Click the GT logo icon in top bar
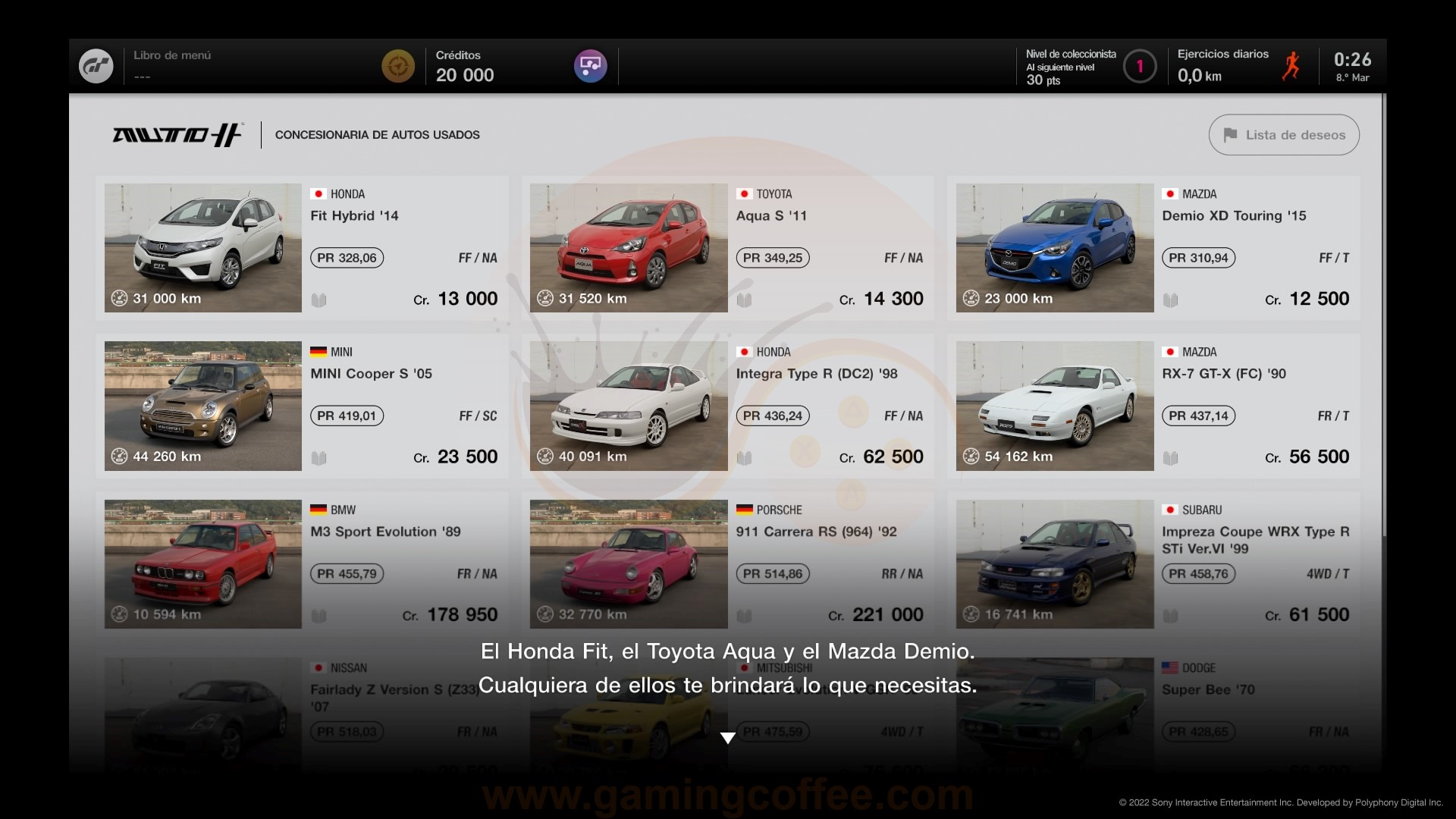This screenshot has height=819, width=1456. tap(96, 66)
